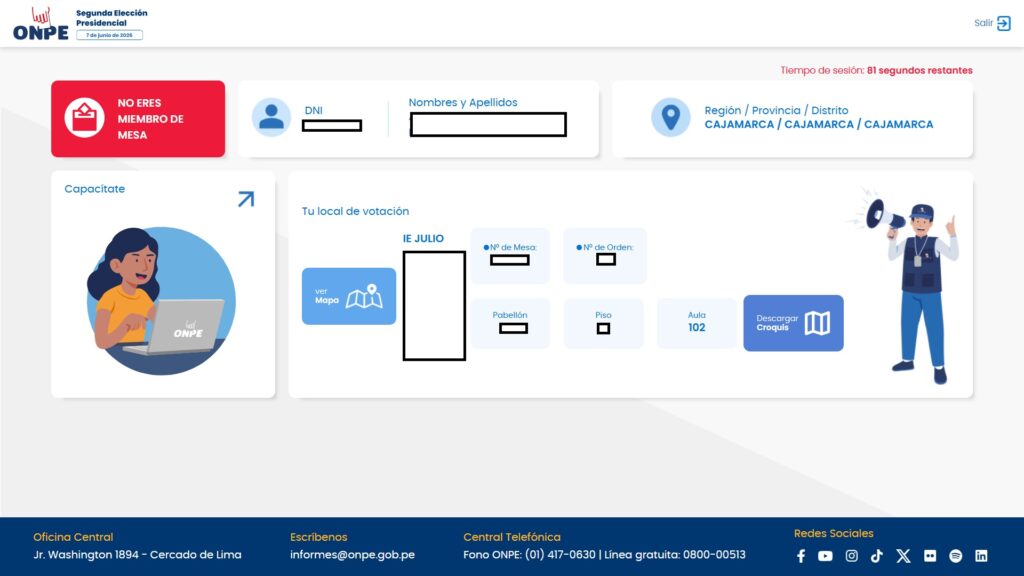Image resolution: width=1024 pixels, height=576 pixels.
Task: Click the 'Redes Sociales' footer heading
Action: (833, 534)
